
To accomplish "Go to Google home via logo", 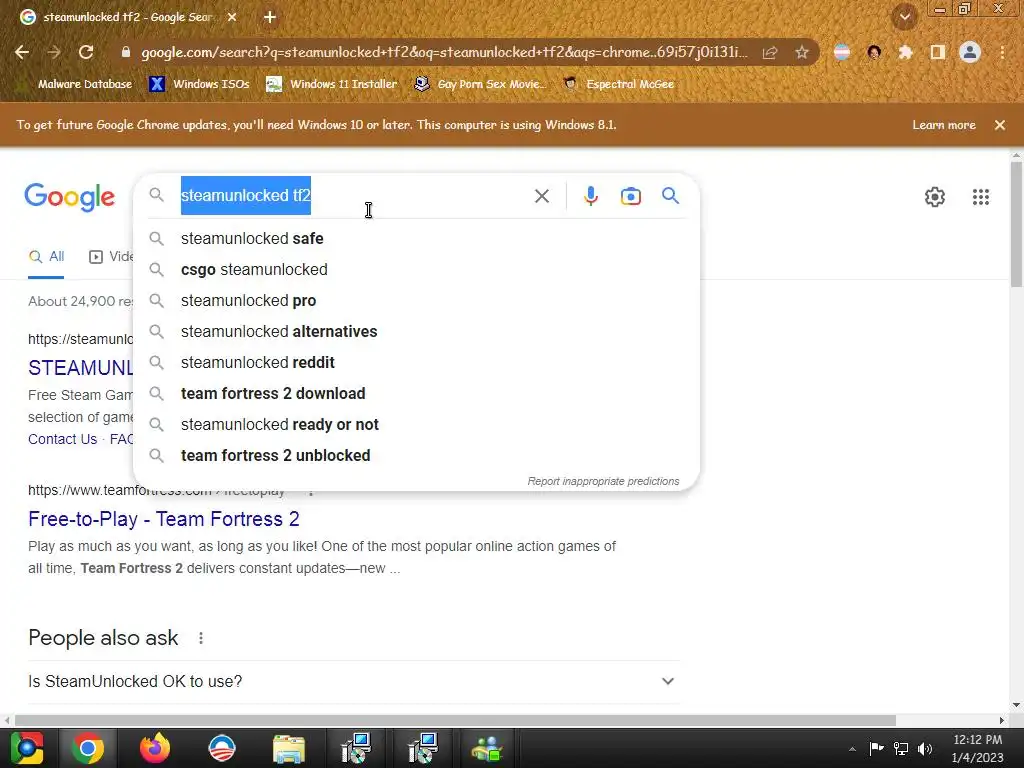I will 69,197.
